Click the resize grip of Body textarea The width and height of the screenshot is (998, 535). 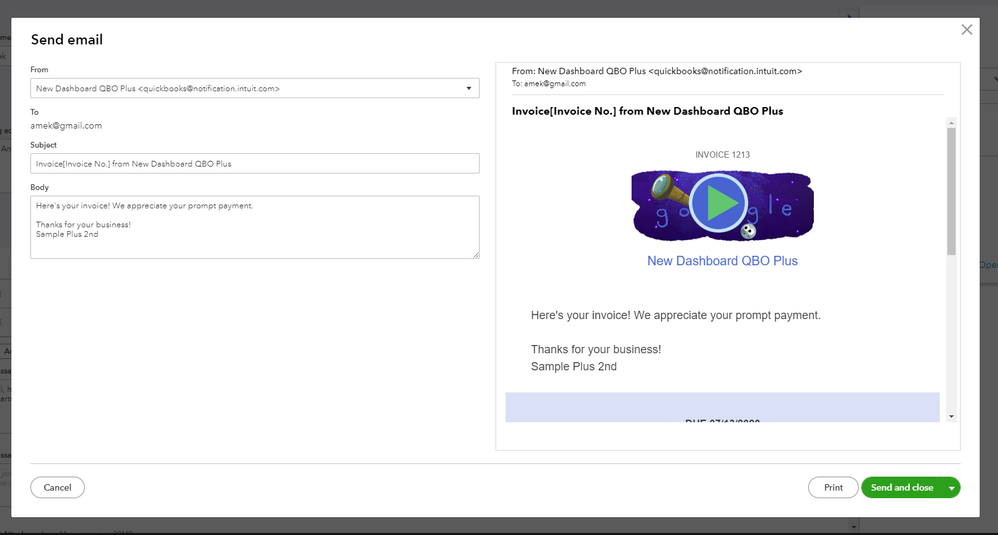coord(475,254)
